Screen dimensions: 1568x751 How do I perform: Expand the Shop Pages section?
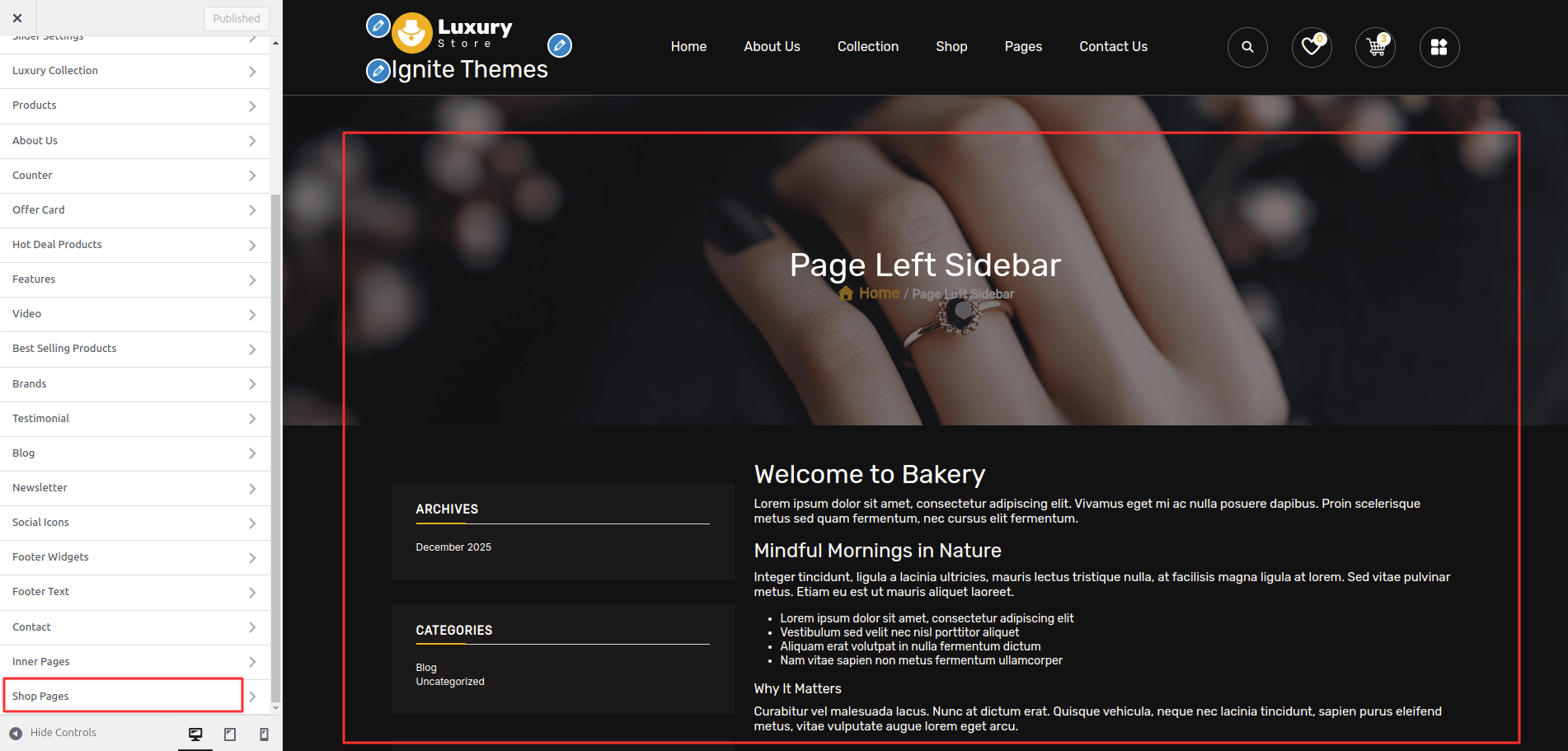tap(134, 696)
